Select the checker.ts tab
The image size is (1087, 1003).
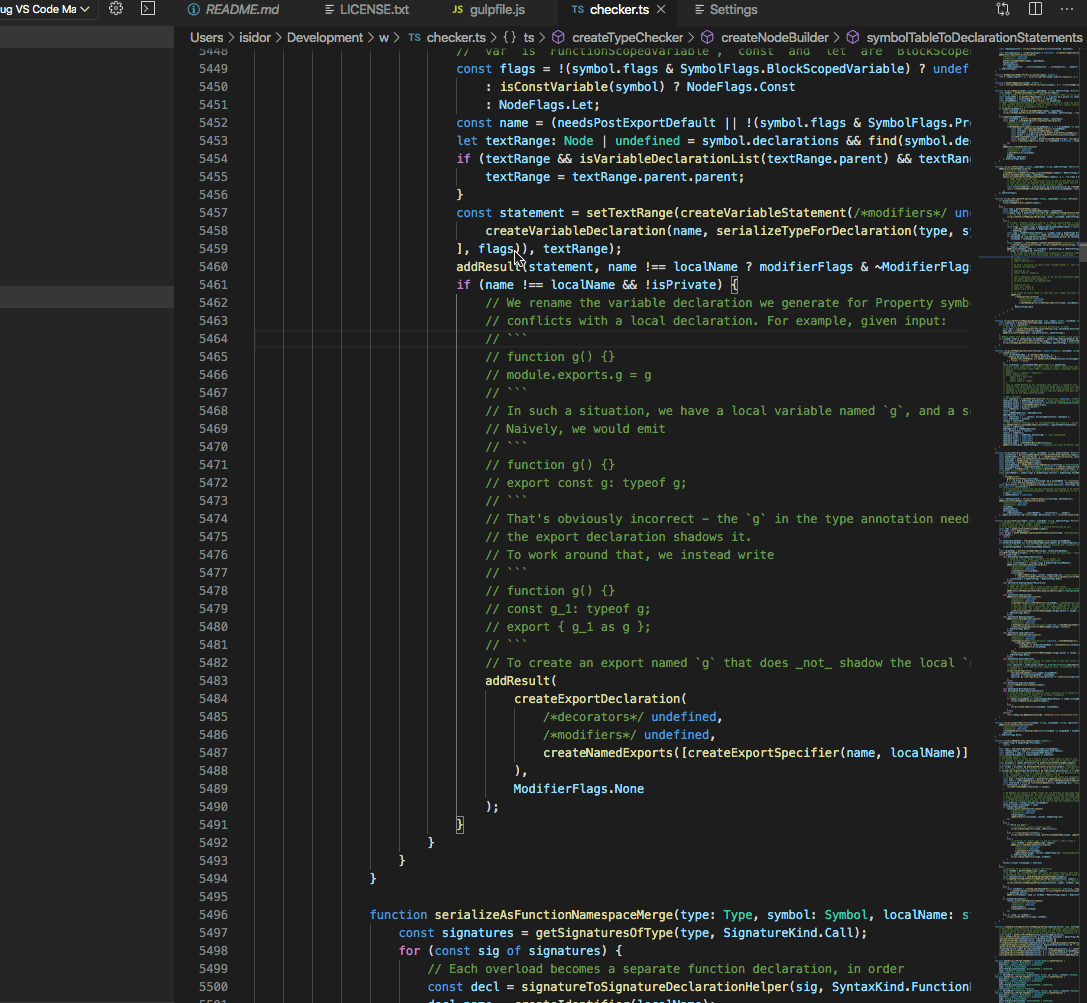619,10
